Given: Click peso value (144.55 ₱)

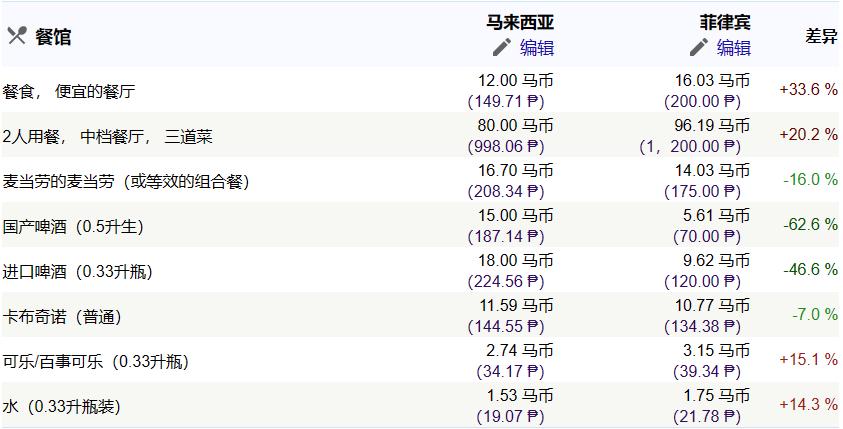Looking at the screenshot, I should (x=506, y=327).
